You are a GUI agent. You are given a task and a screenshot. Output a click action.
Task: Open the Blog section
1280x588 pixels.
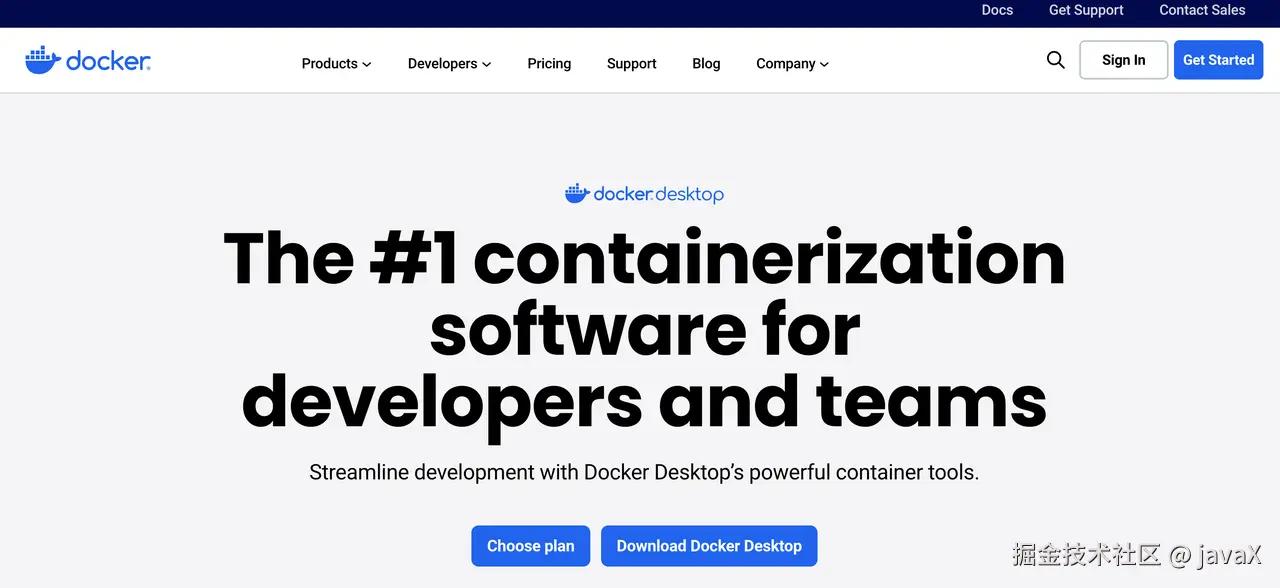click(x=705, y=63)
